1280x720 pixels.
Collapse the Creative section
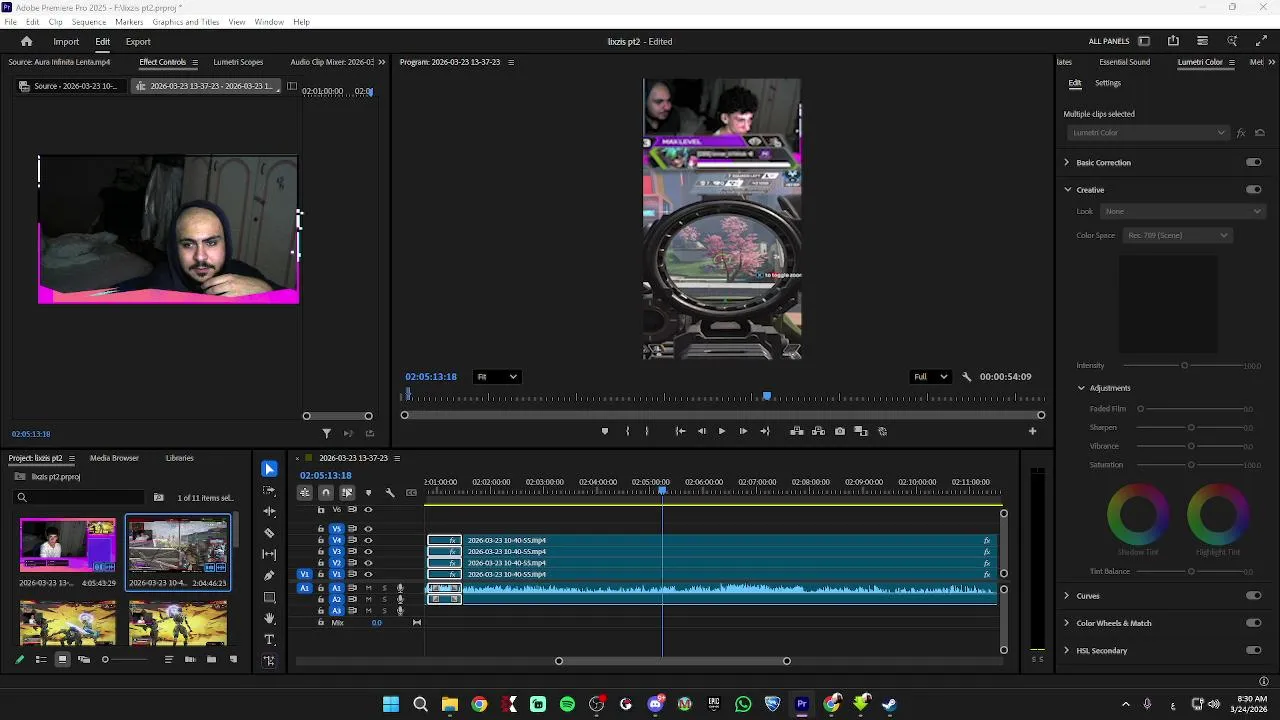[1067, 189]
